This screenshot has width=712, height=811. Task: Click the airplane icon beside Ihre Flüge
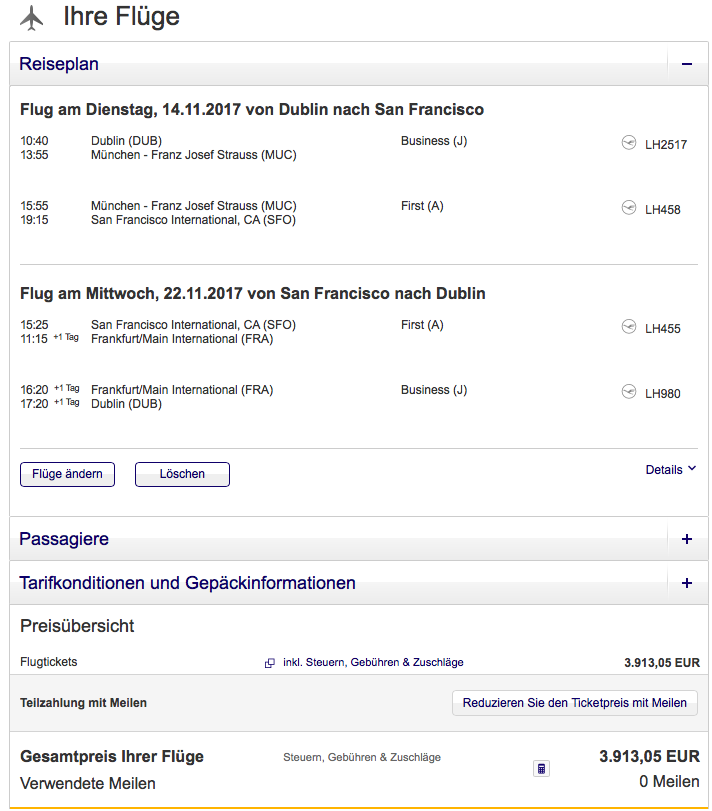pos(33,17)
